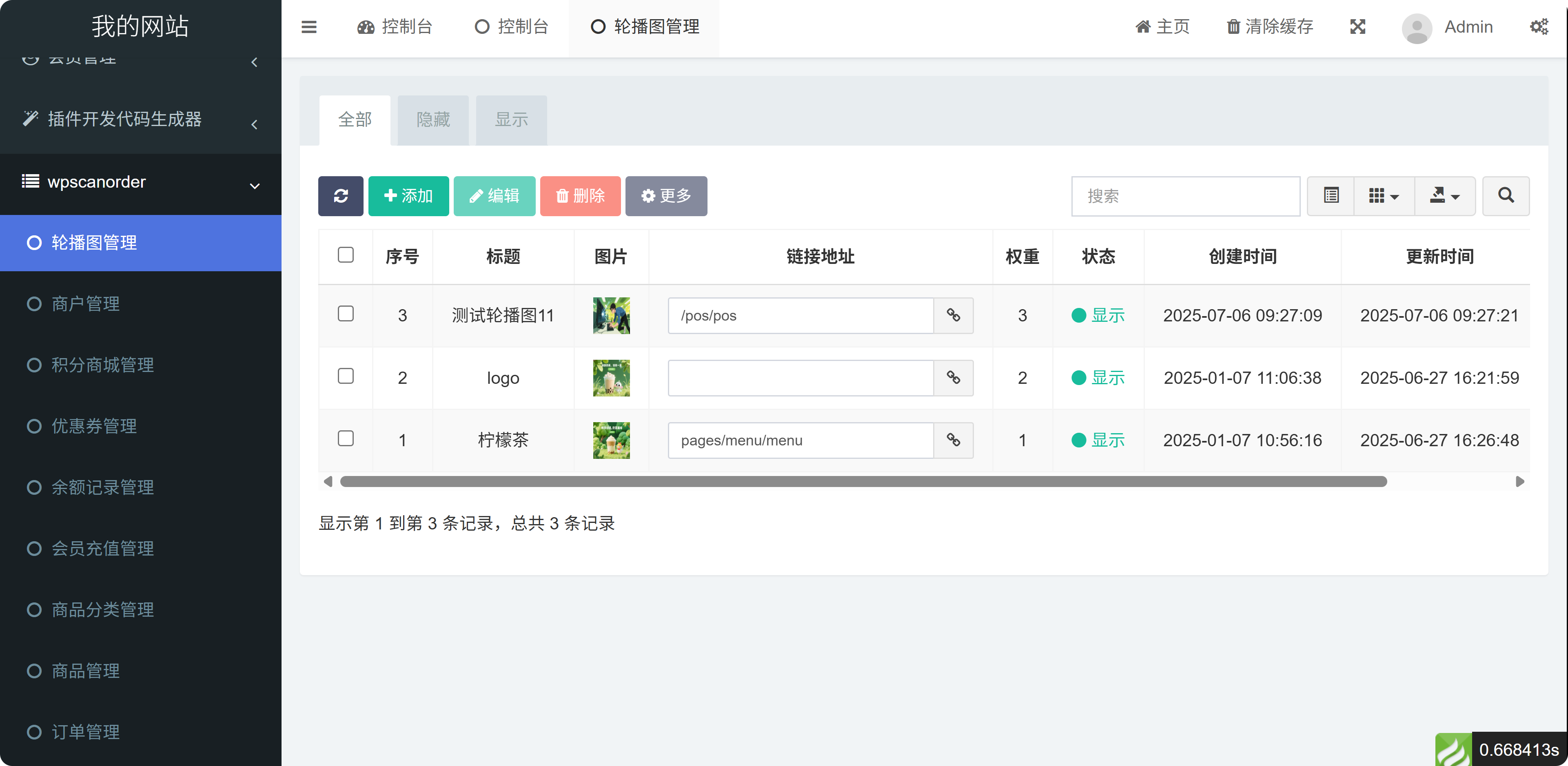The image size is (1568, 766).
Task: Tick the checkbox for 柠檬茶 row
Action: (x=345, y=438)
